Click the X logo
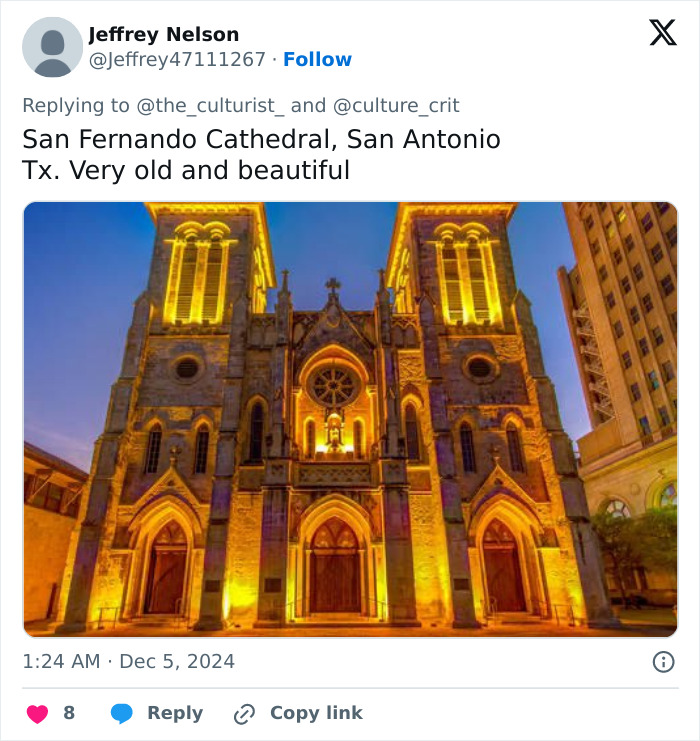The width and height of the screenshot is (700, 741). point(662,34)
